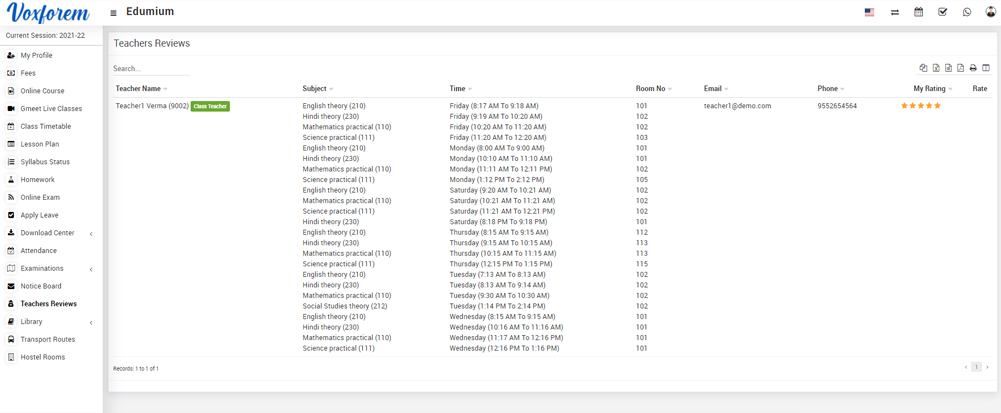The width and height of the screenshot is (1001, 413).
Task: Open the user profile avatar menu
Action: tap(990, 12)
